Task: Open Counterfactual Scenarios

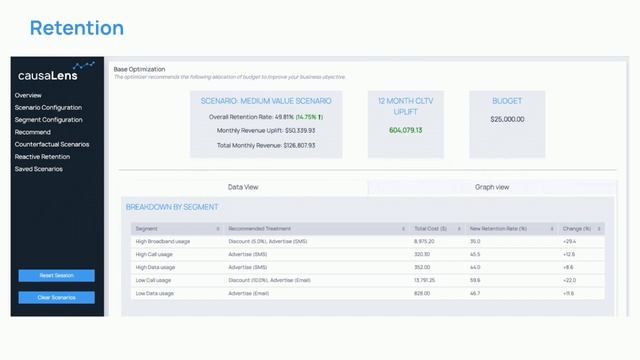Action: click(52, 144)
